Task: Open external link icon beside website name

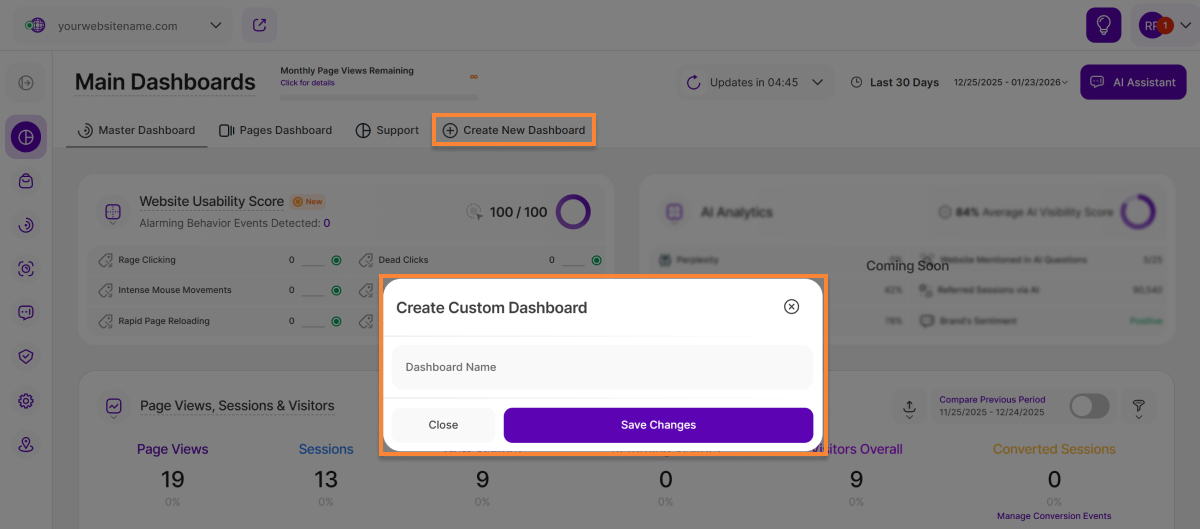Action: coord(260,25)
